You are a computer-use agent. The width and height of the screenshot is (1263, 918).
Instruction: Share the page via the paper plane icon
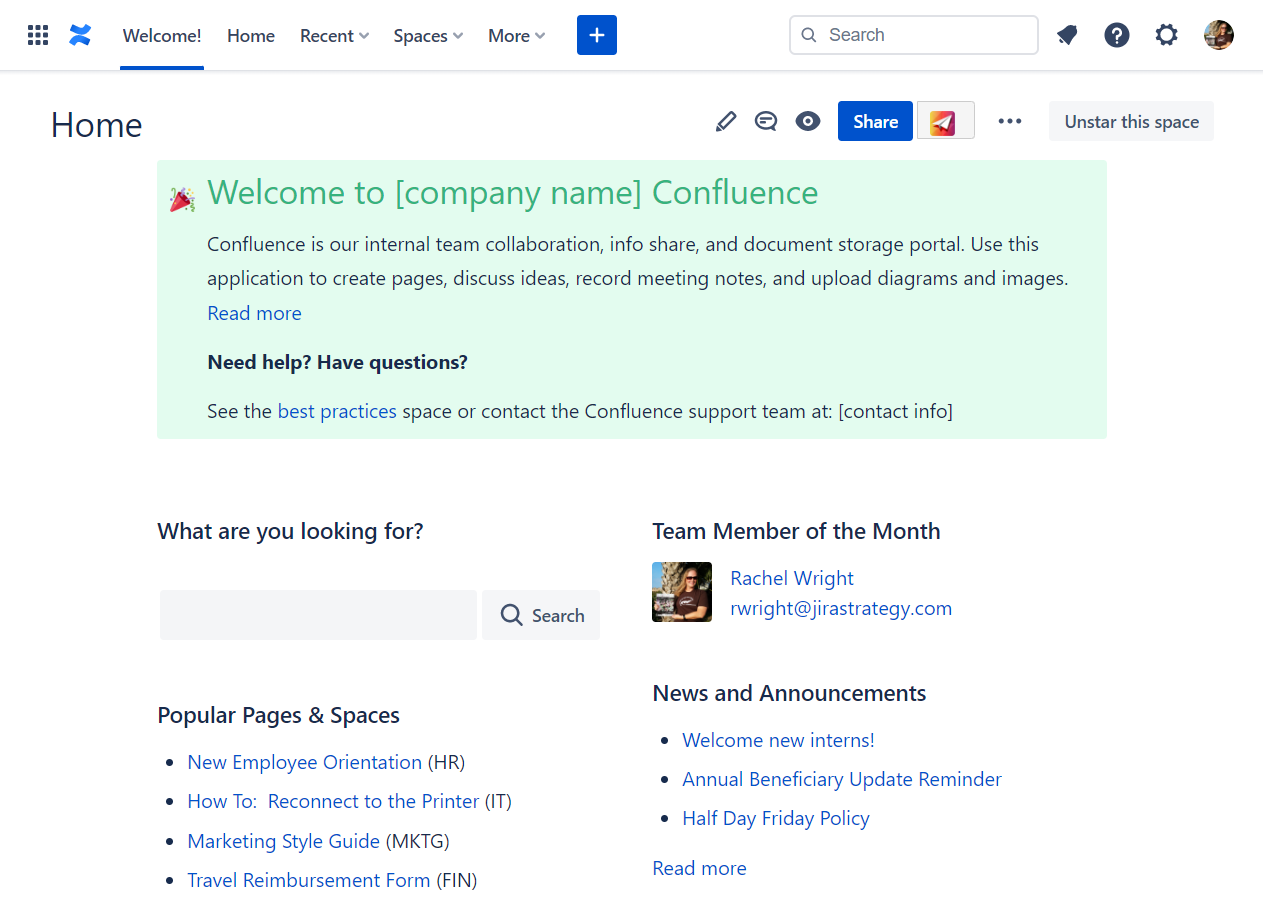945,120
